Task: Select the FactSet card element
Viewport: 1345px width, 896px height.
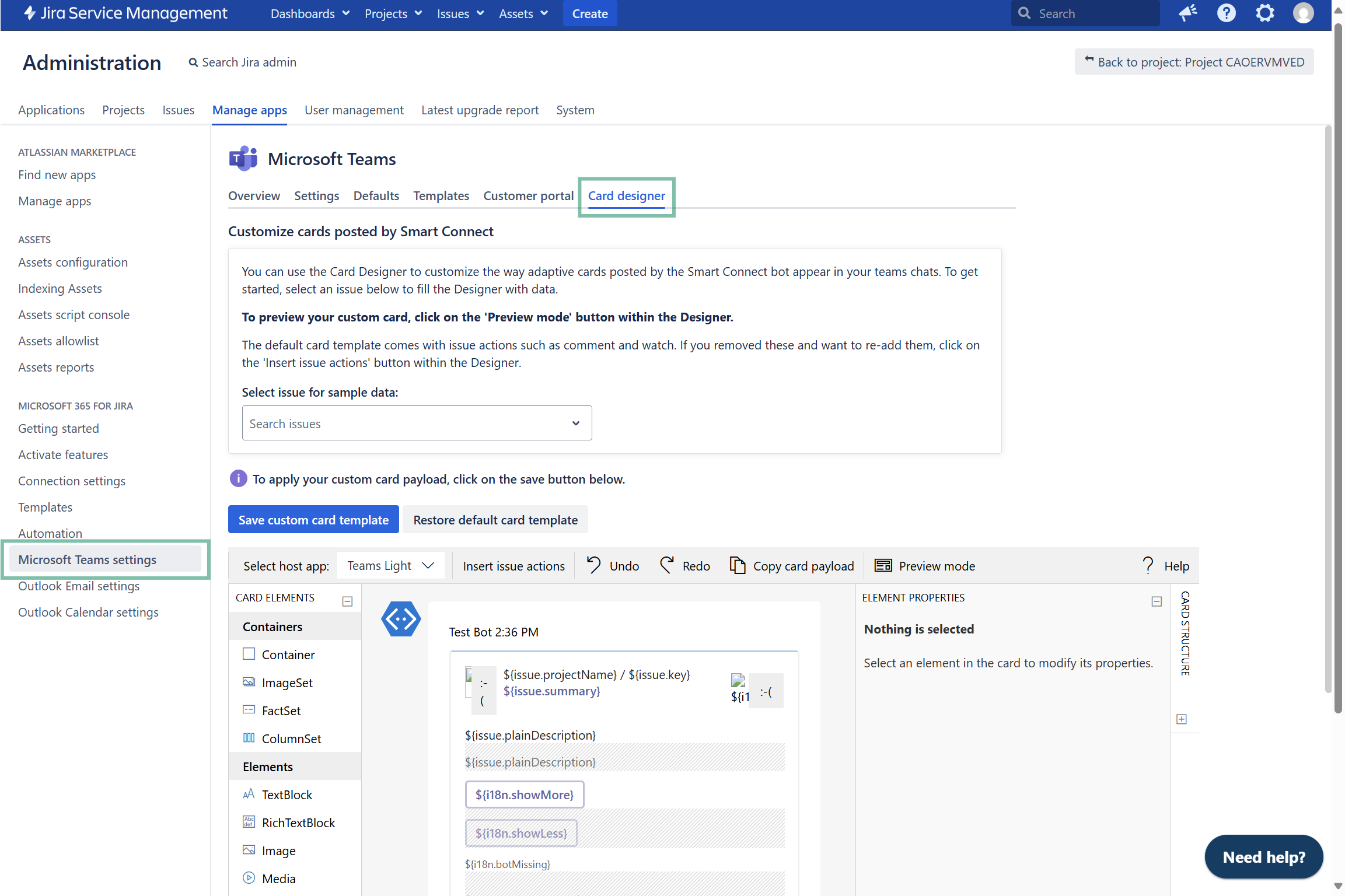Action: pos(281,710)
